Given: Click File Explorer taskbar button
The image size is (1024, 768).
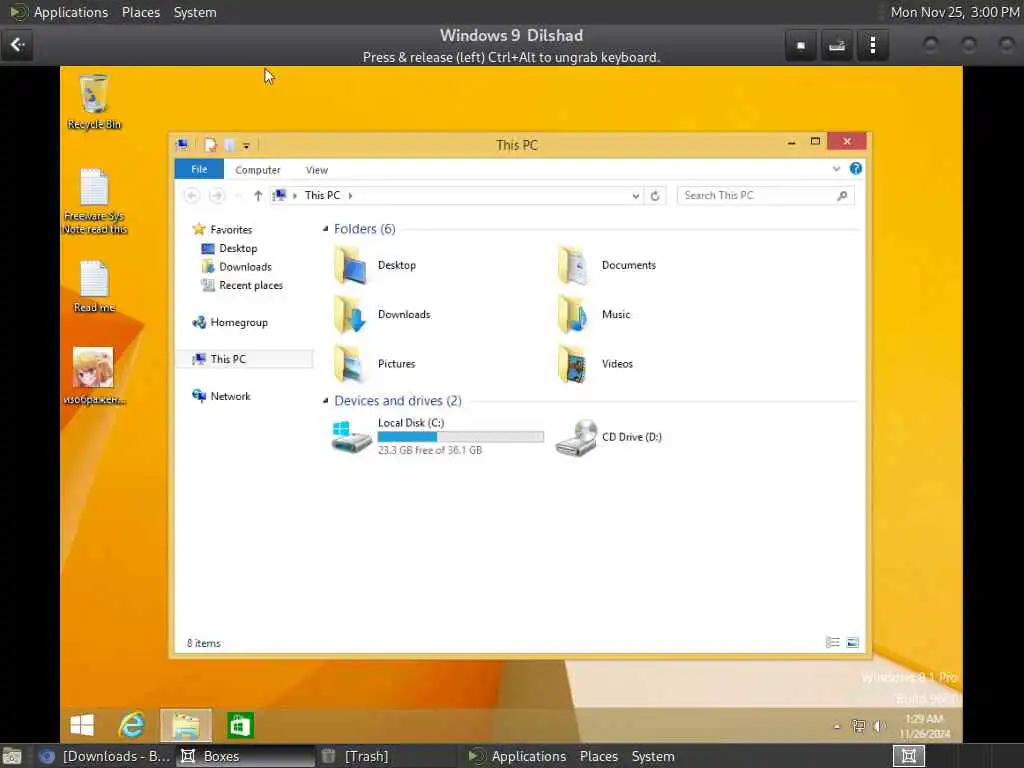Looking at the screenshot, I should pyautogui.click(x=186, y=725).
